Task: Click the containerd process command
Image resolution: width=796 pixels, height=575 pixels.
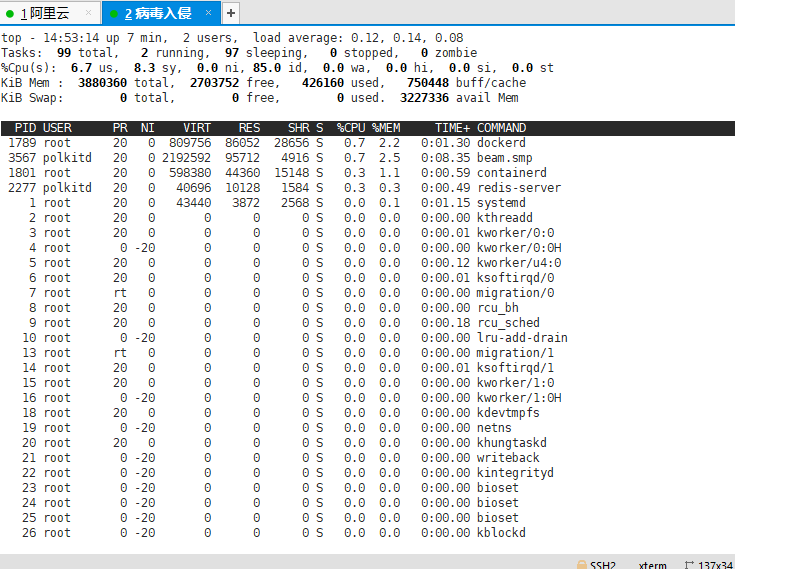Action: (x=512, y=173)
